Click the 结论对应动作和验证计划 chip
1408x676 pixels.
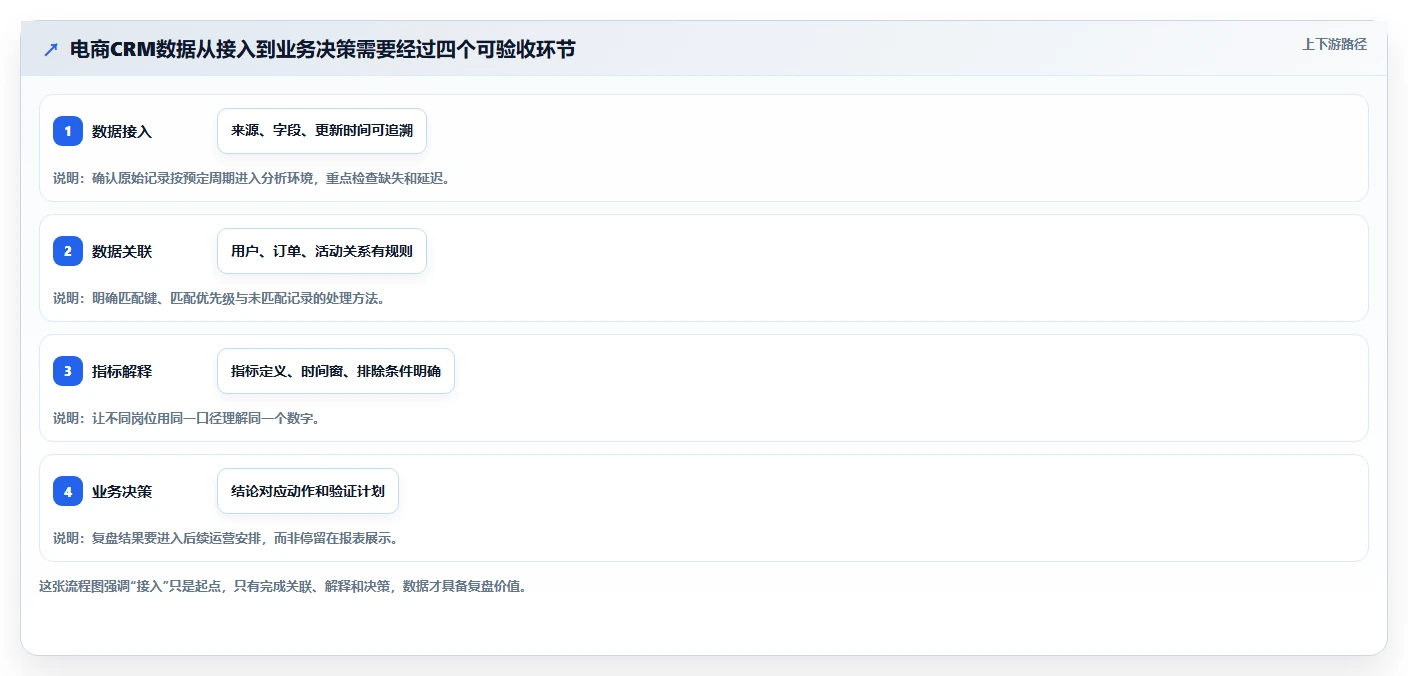pyautogui.click(x=308, y=491)
